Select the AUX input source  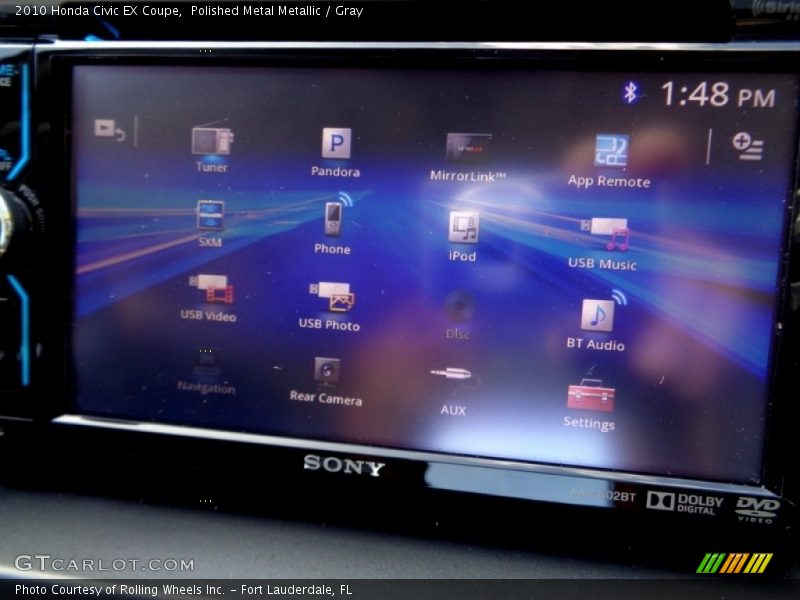453,391
